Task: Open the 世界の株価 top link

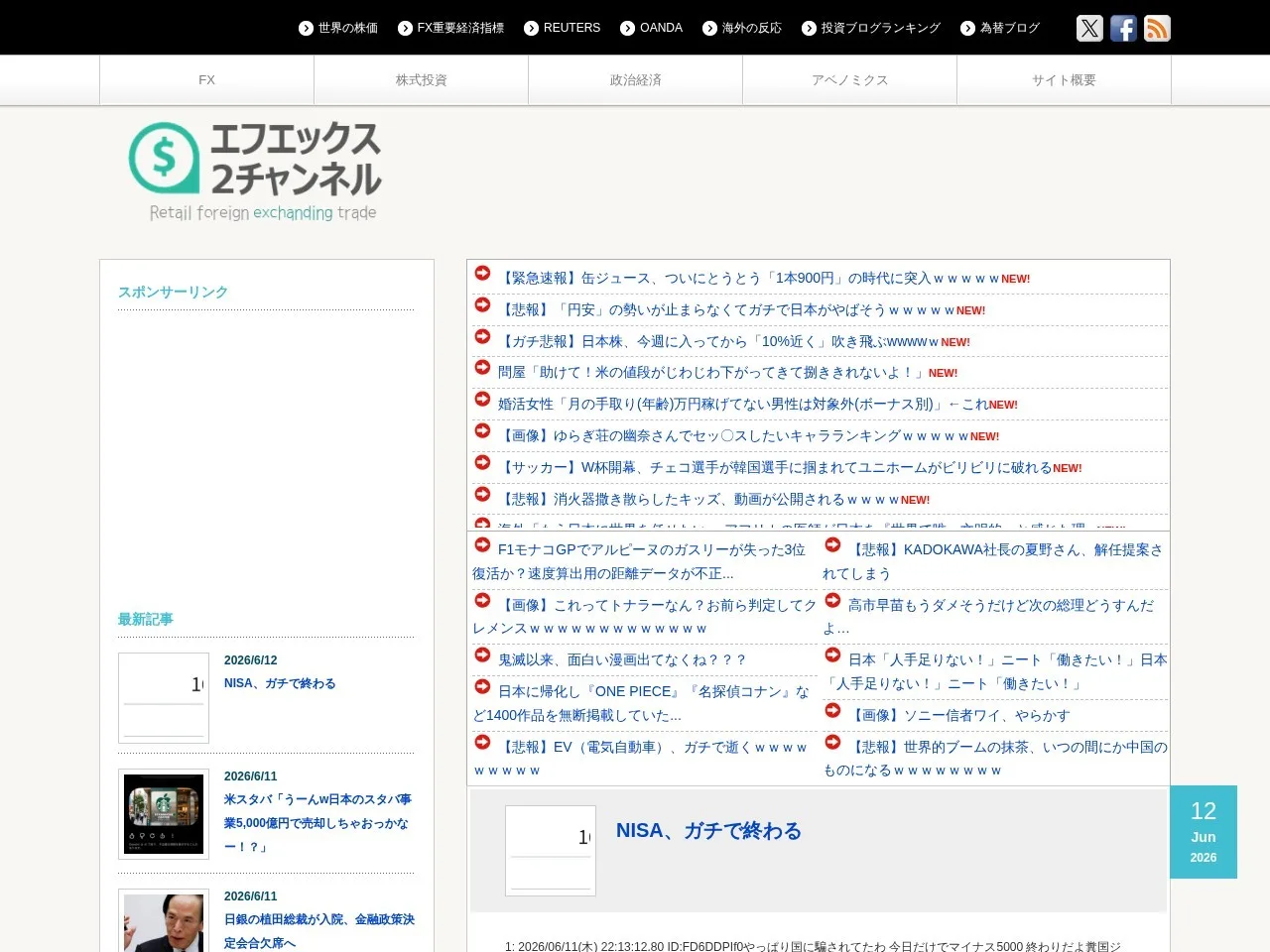Action: pyautogui.click(x=348, y=28)
